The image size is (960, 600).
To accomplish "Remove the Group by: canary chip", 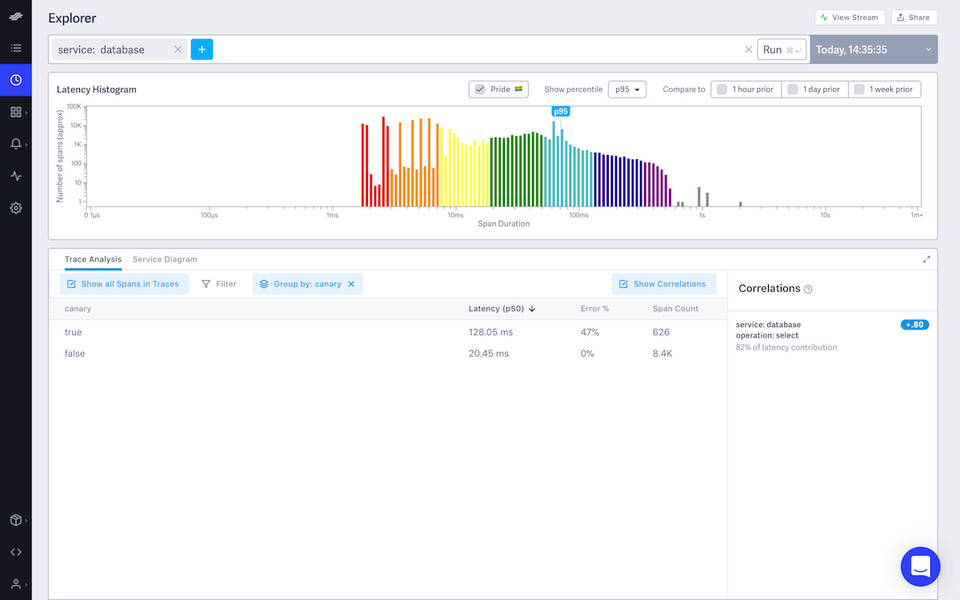I will click(x=352, y=283).
